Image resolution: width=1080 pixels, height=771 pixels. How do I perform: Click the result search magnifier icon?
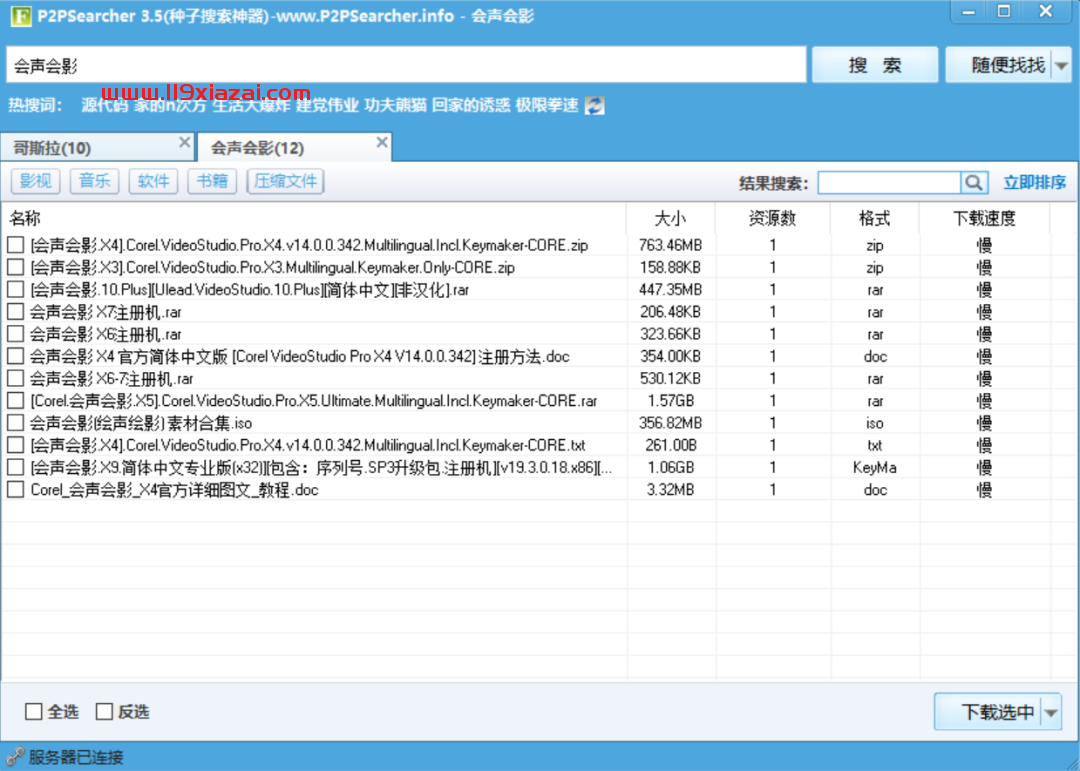pos(974,183)
